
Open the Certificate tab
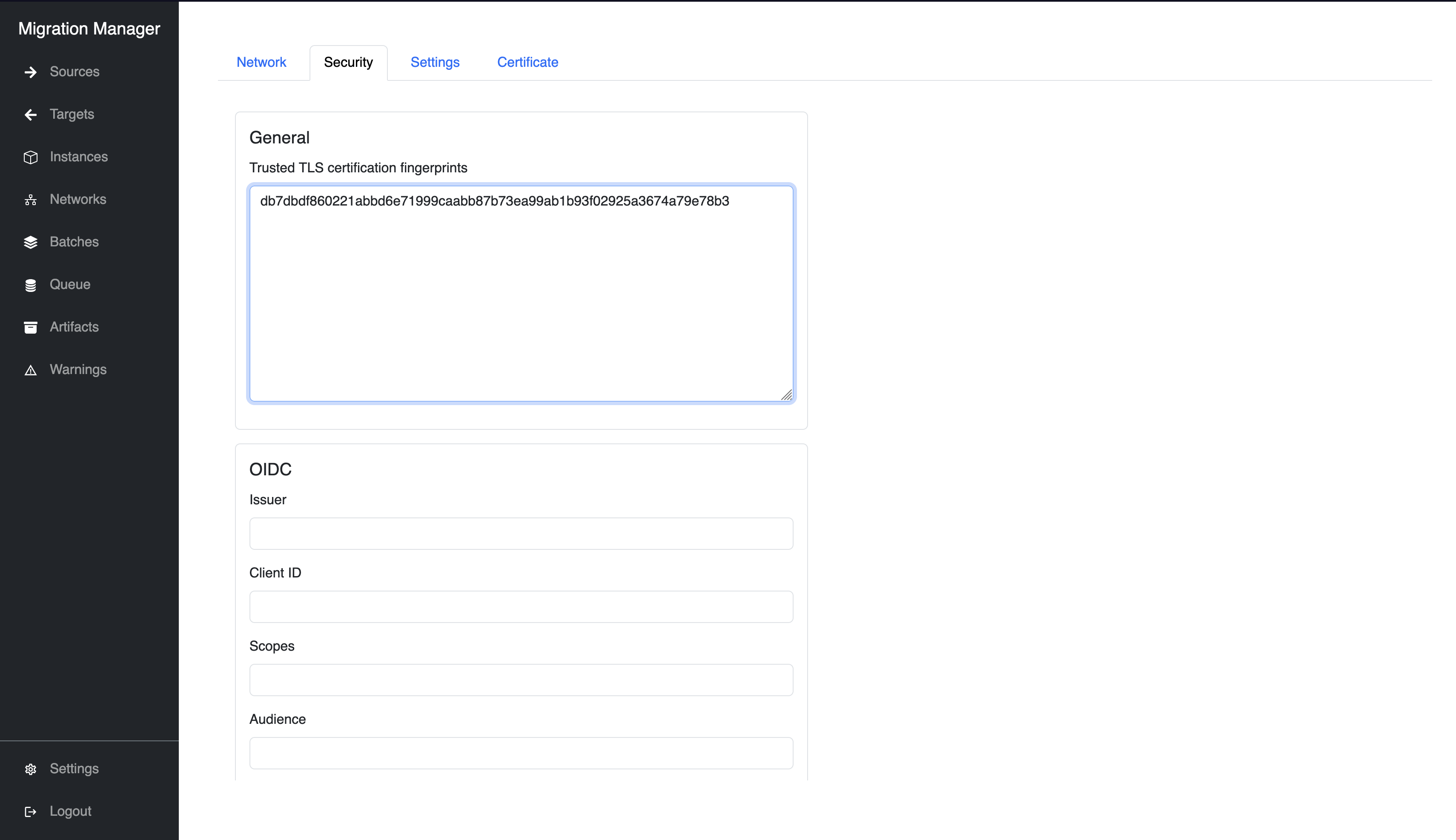527,62
